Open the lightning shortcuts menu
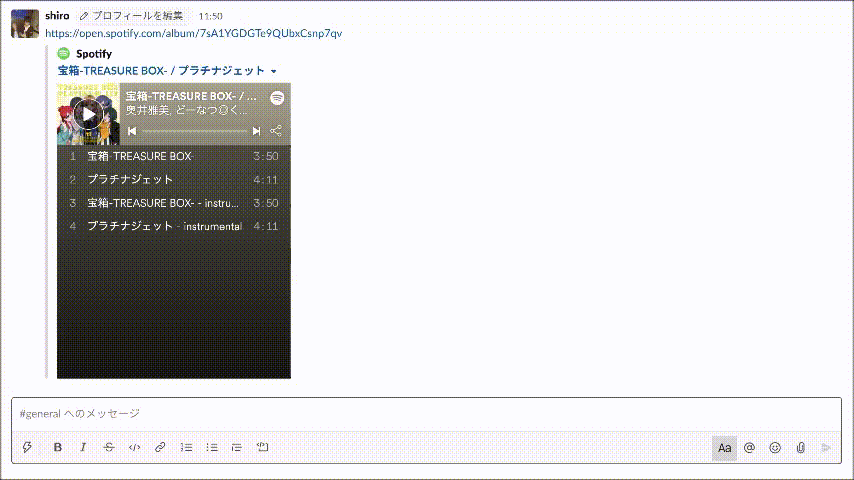The width and height of the screenshot is (854, 480). tap(27, 447)
